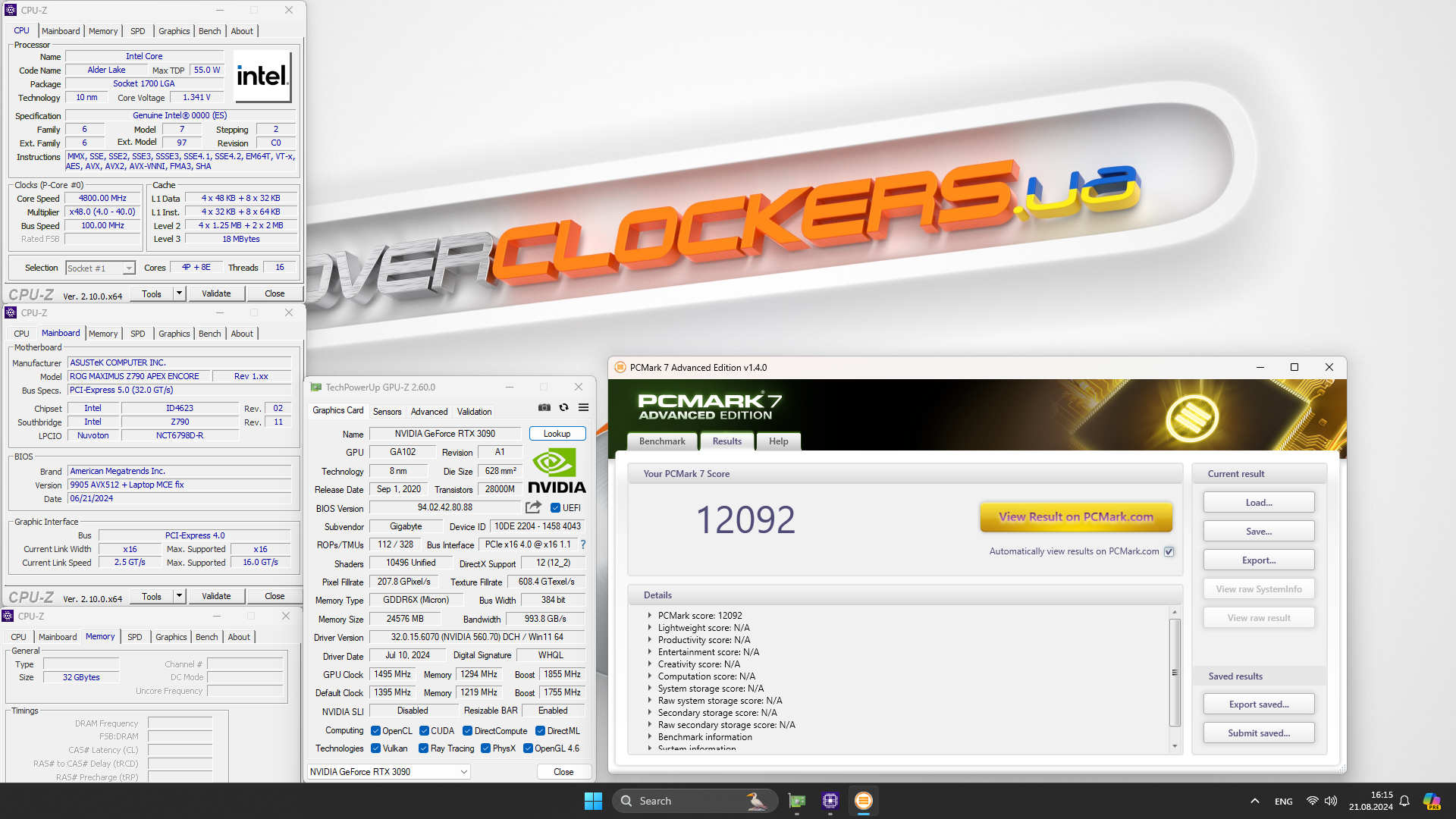Image resolution: width=1456 pixels, height=819 pixels.
Task: Toggle the Vulkan checkbox
Action: tap(375, 748)
